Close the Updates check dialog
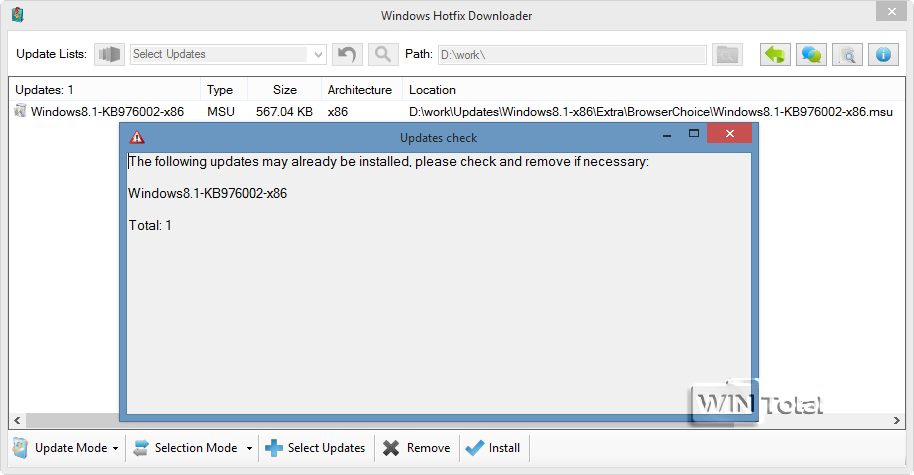This screenshot has width=914, height=475. tap(729, 133)
